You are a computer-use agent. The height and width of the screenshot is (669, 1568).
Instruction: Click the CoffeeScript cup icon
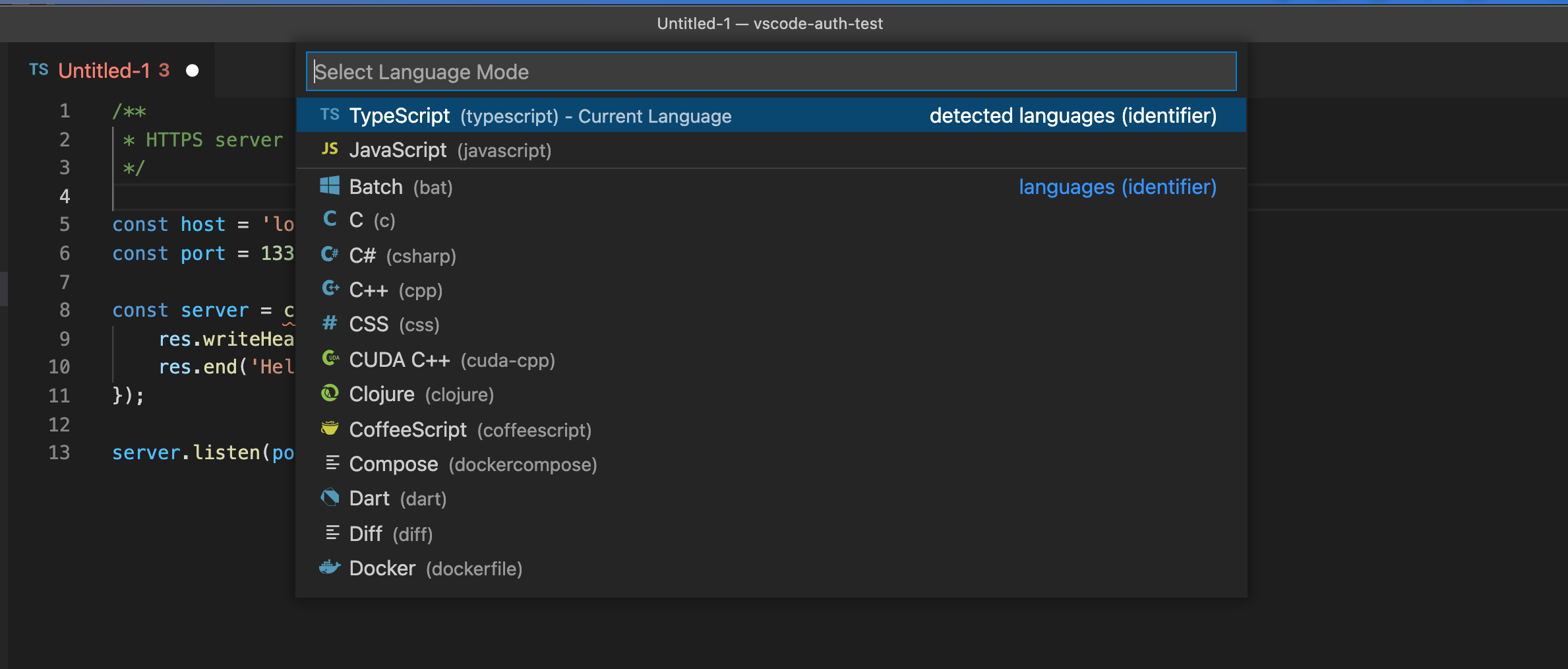click(x=330, y=428)
